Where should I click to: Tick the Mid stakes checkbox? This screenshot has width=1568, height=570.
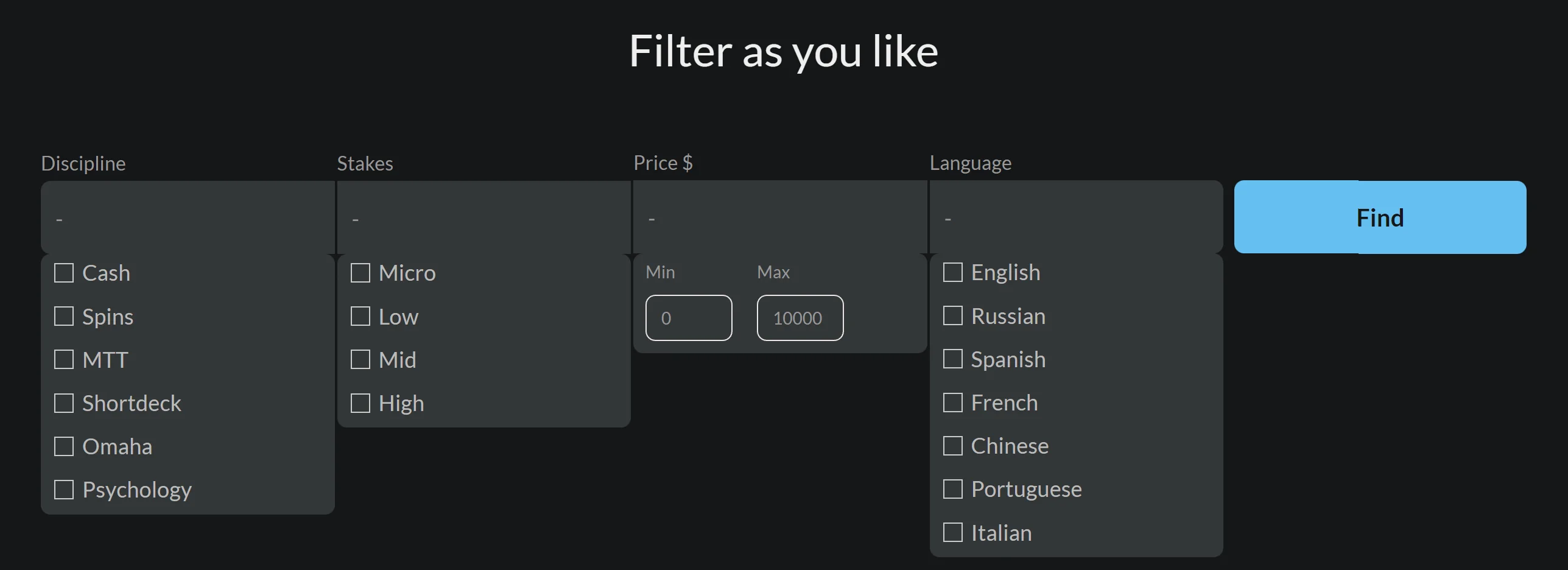pyautogui.click(x=360, y=359)
